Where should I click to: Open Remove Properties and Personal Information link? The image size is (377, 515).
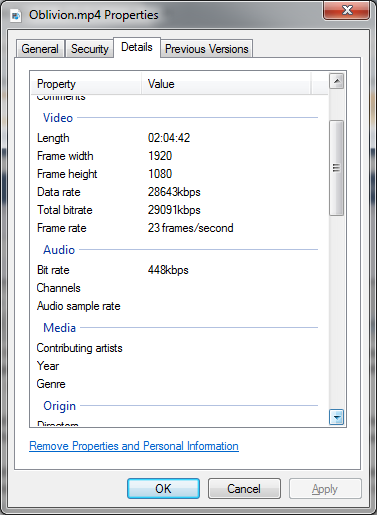[134, 446]
